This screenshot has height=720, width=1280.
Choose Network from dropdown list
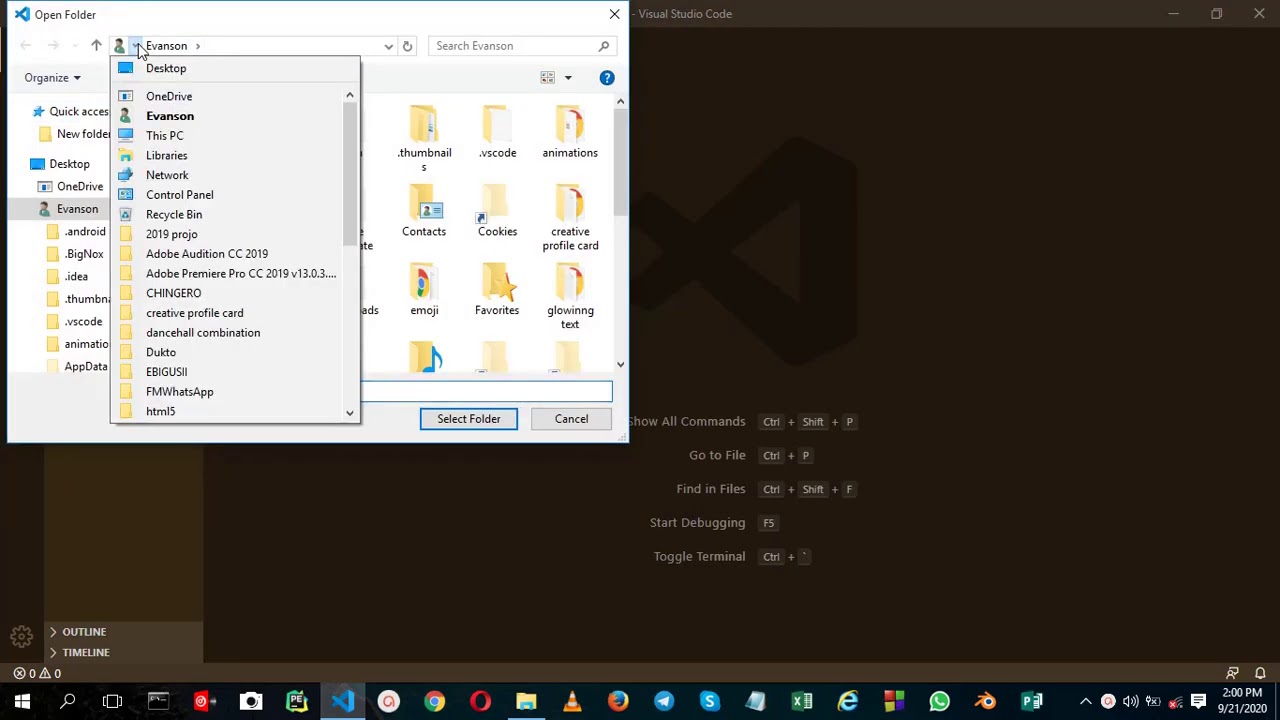pyautogui.click(x=167, y=175)
